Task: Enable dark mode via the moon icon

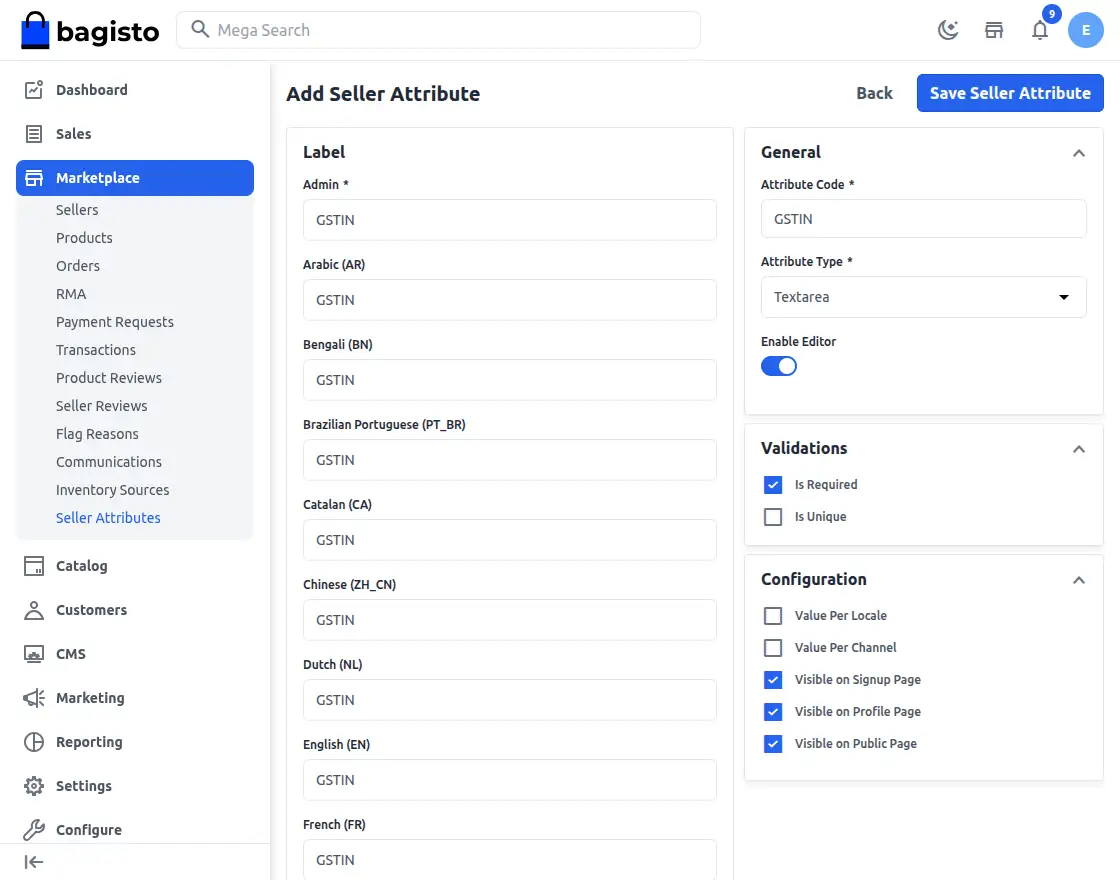Action: [947, 30]
